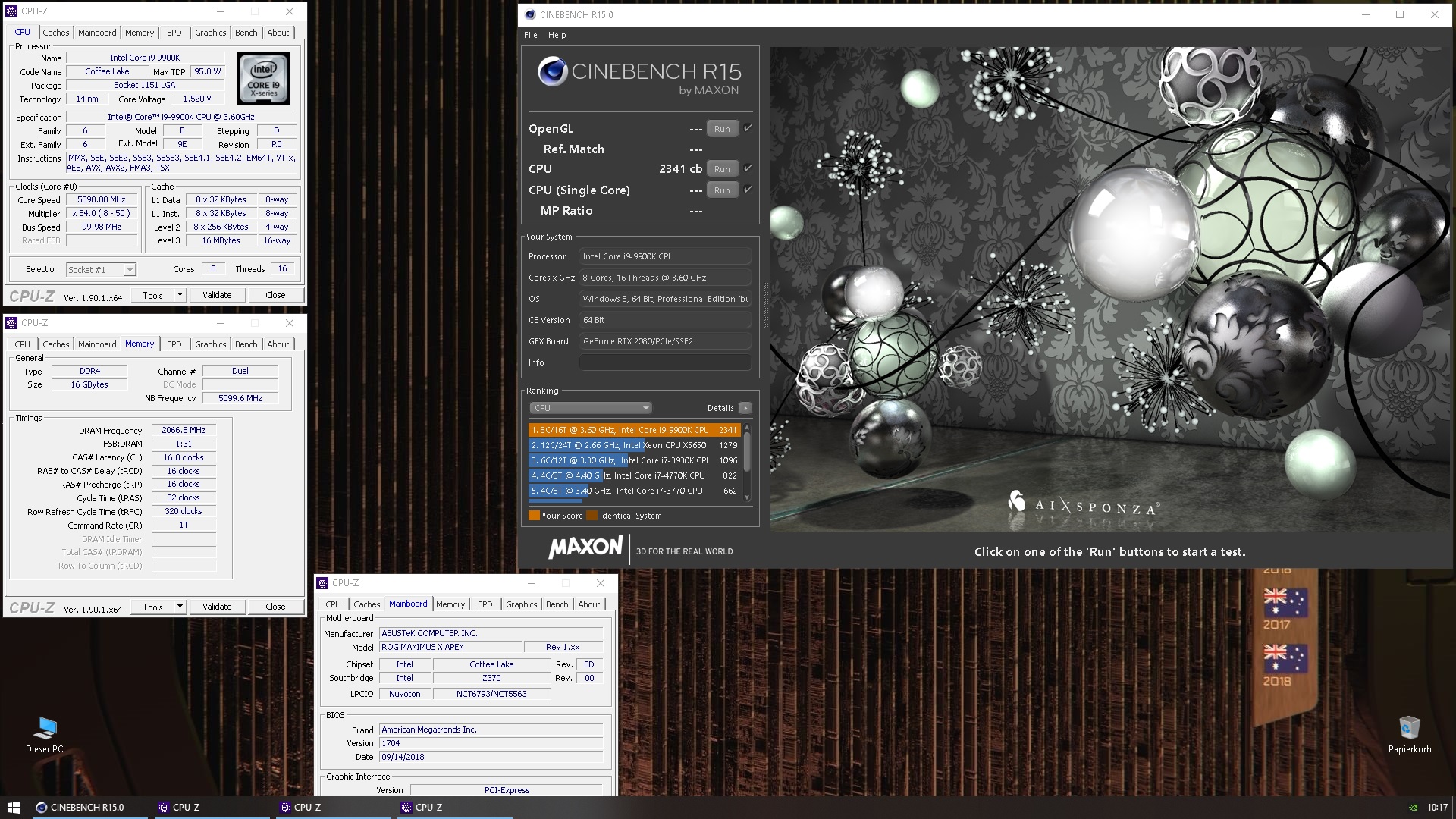The width and height of the screenshot is (1456, 819).
Task: Click the DRAM Frequency value 2066.8 MHz
Action: 184,430
